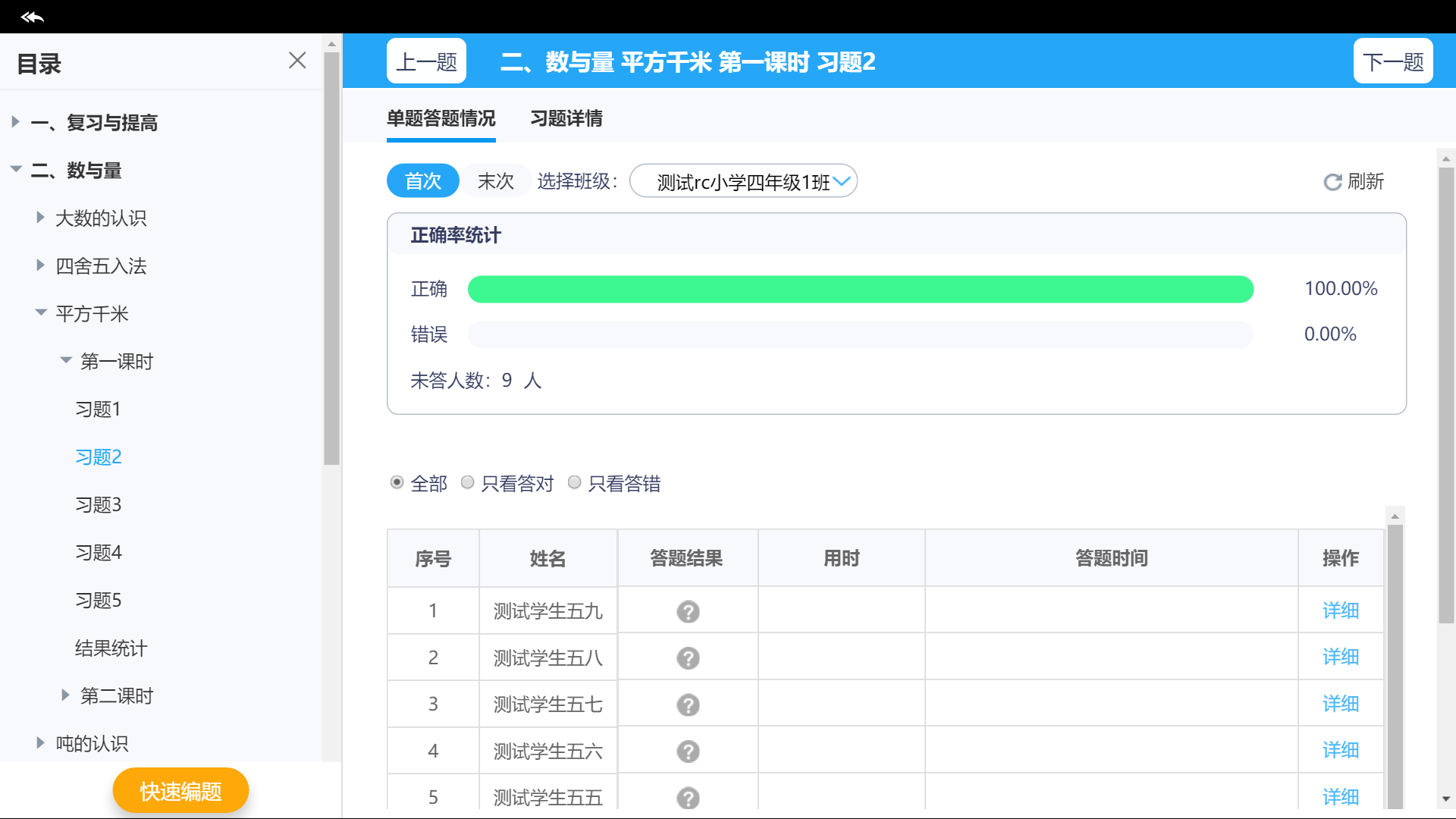Screen dimensions: 1456x819
Task: Click question mark icon for 测试学生五六
Action: tap(688, 752)
